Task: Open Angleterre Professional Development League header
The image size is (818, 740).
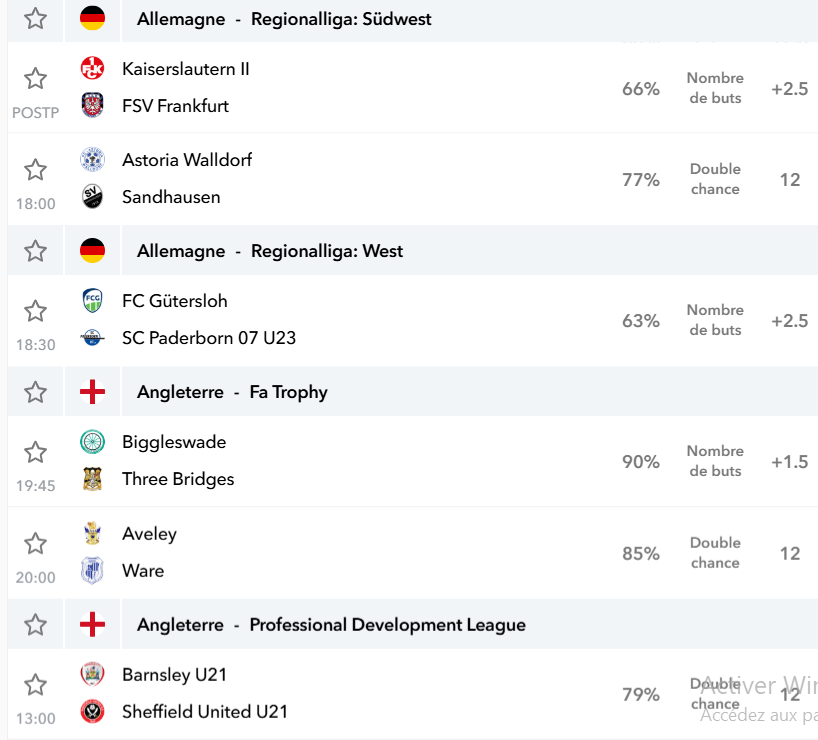Action: coord(331,625)
